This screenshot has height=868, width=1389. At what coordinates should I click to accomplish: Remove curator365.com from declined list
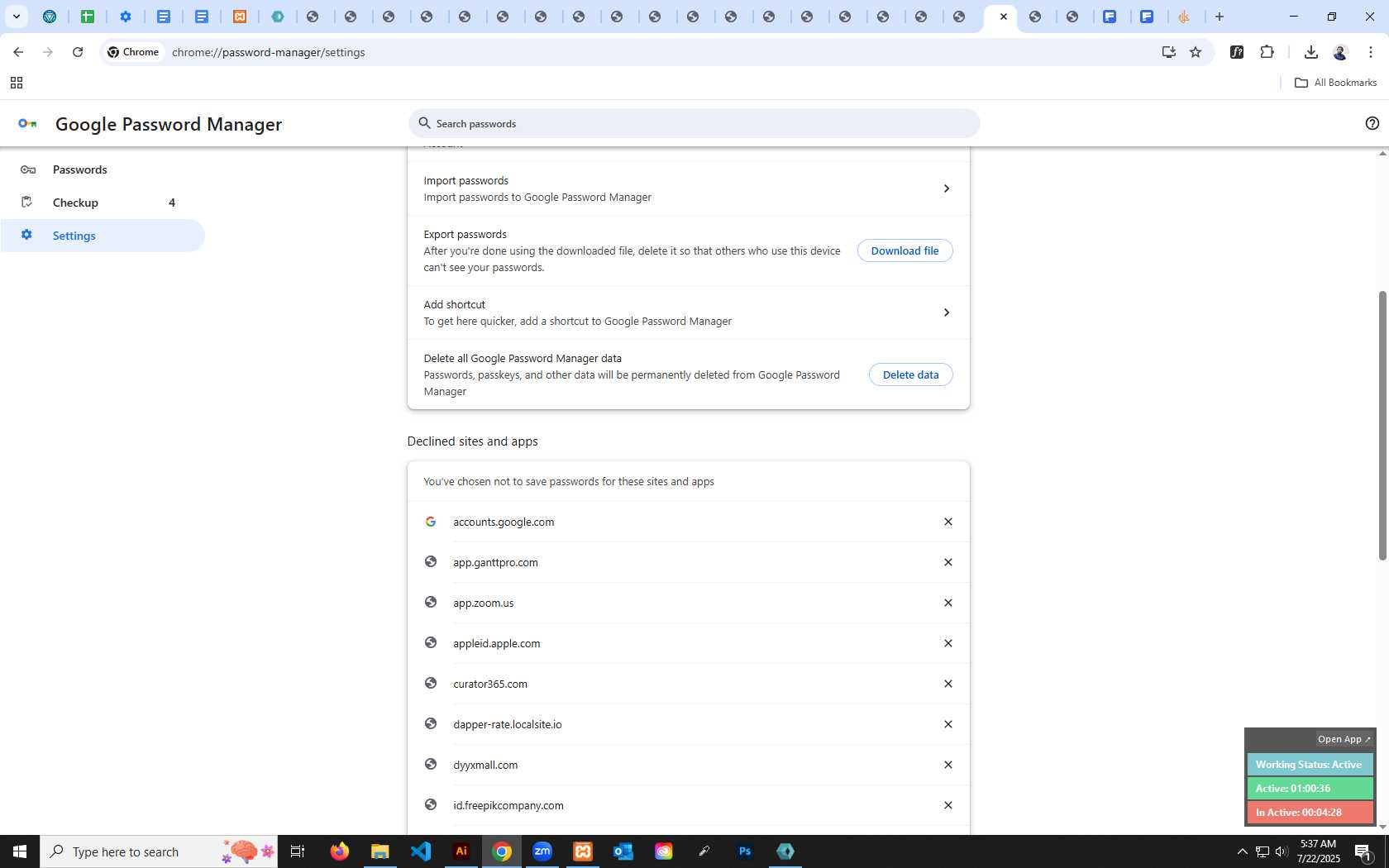pyautogui.click(x=948, y=684)
